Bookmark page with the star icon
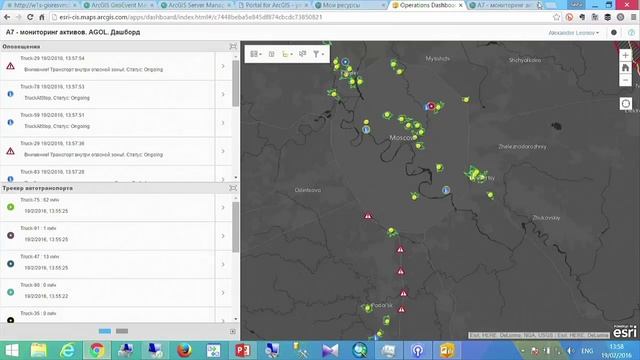 coord(556,17)
